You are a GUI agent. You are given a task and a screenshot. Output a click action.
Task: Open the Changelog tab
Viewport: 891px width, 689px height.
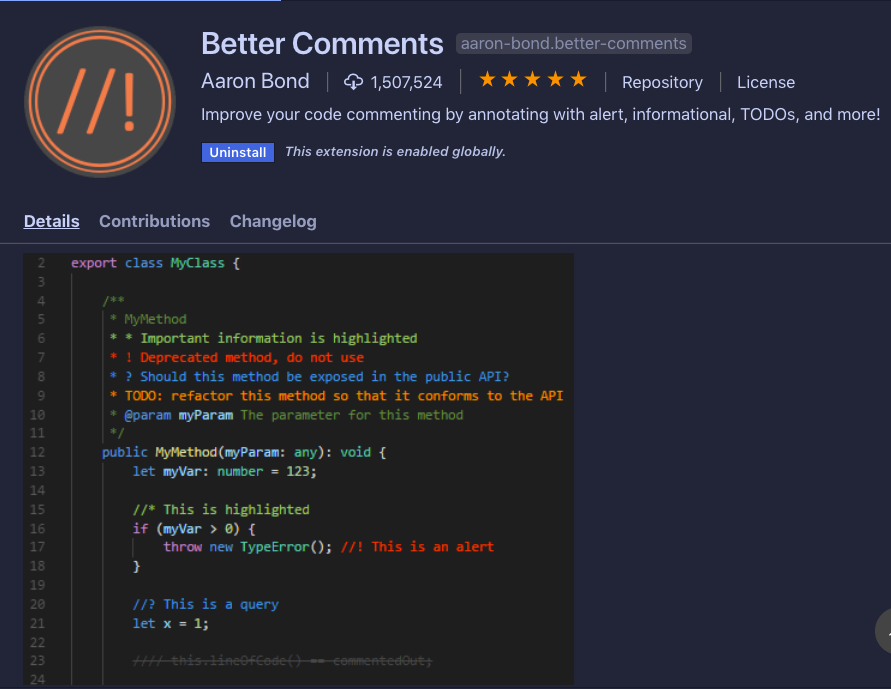pos(273,221)
